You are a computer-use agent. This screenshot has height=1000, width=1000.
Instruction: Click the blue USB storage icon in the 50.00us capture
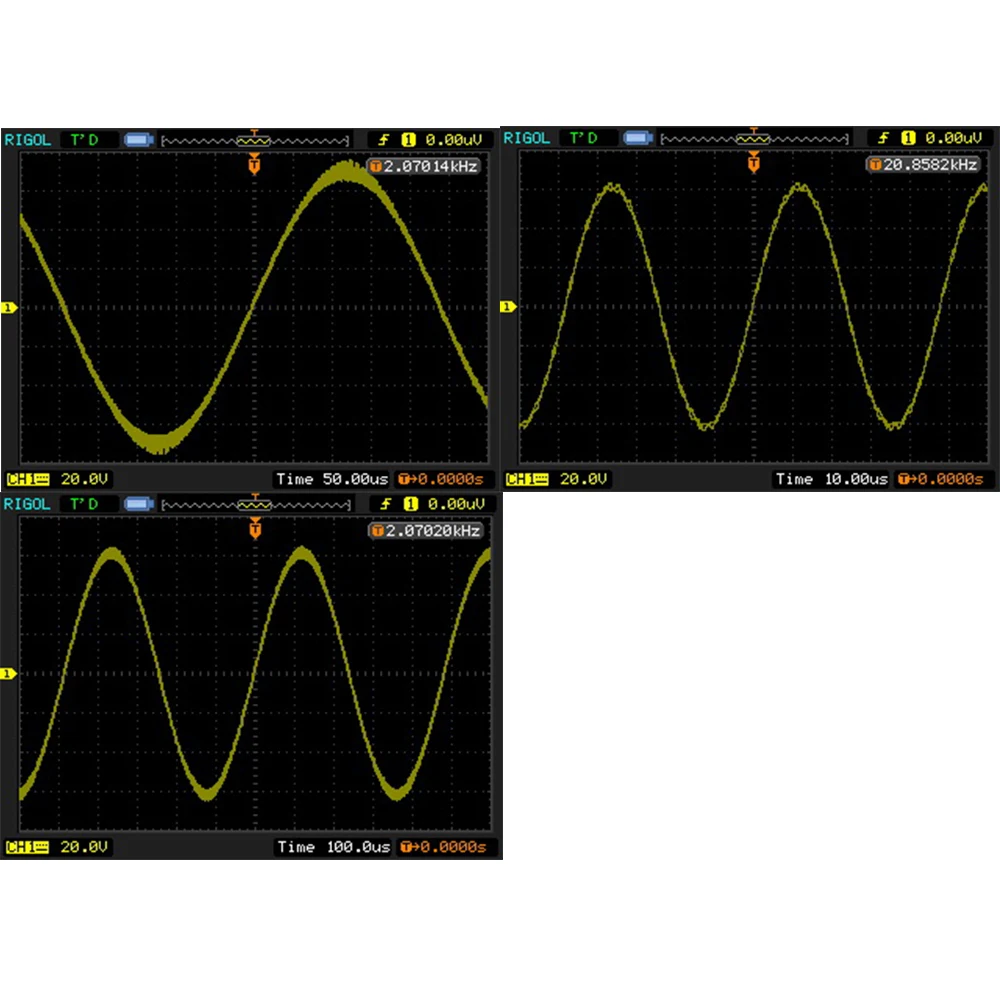tap(138, 140)
